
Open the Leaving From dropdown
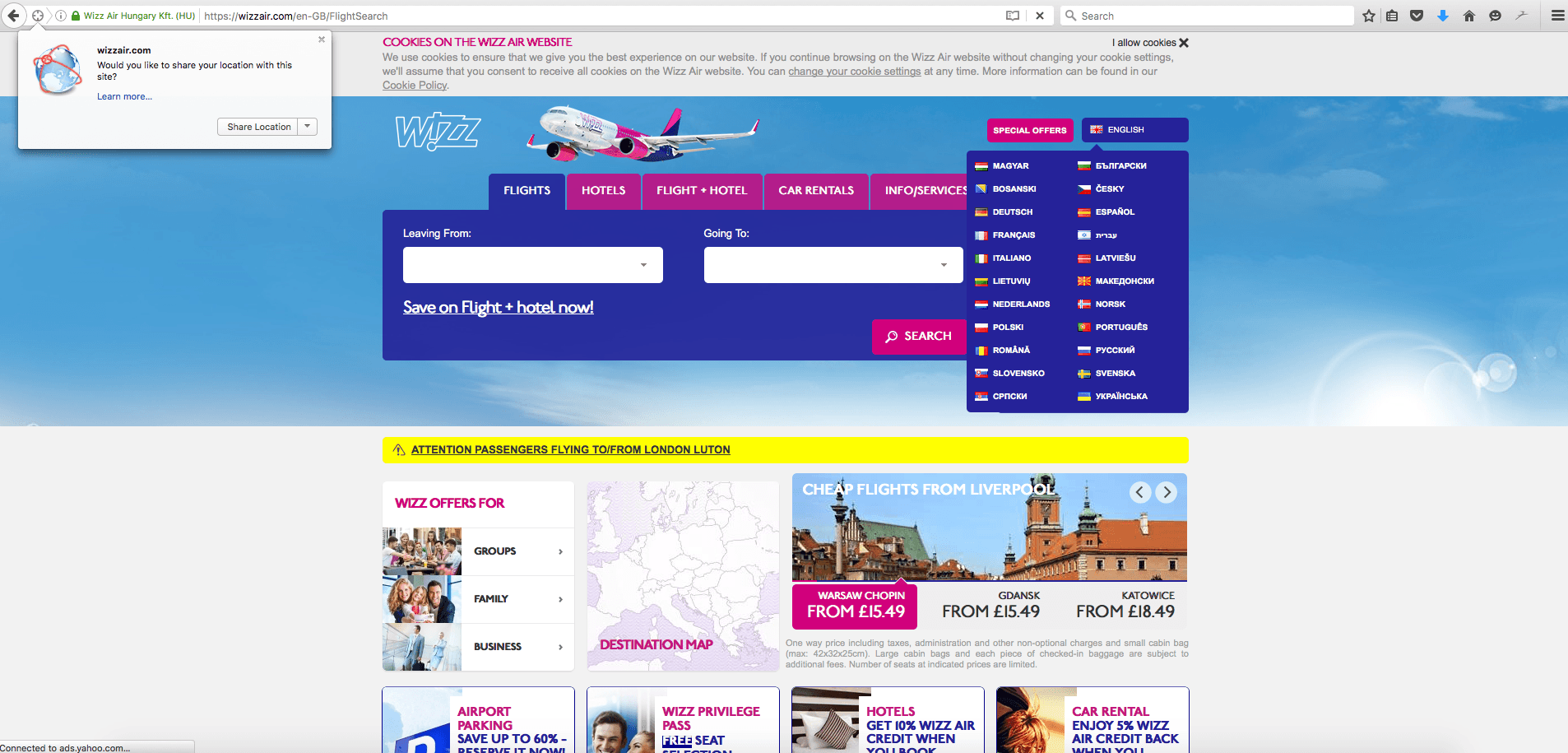click(532, 265)
